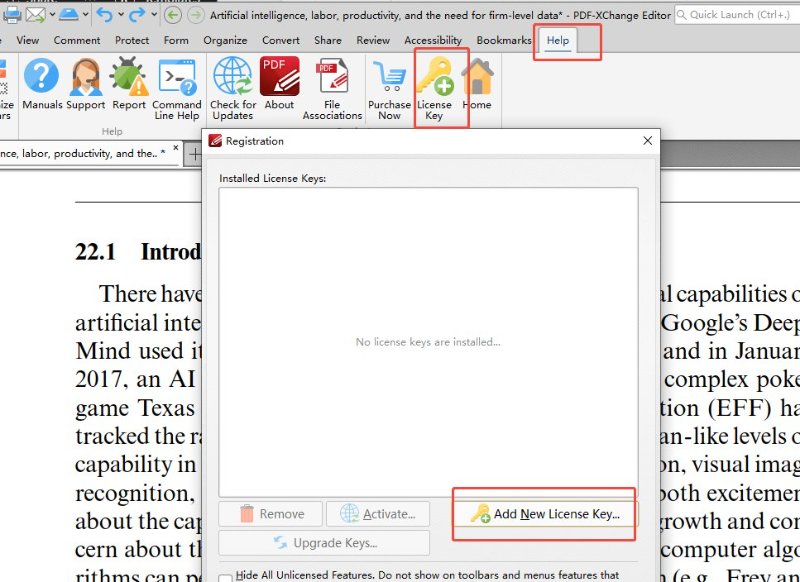The width and height of the screenshot is (800, 582).
Task: Expand the Undo history dropdown arrow
Action: (x=121, y=15)
